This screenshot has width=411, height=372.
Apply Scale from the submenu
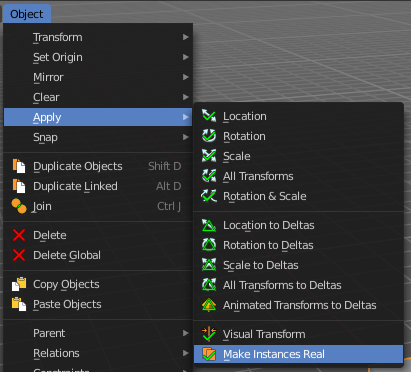[298, 156]
